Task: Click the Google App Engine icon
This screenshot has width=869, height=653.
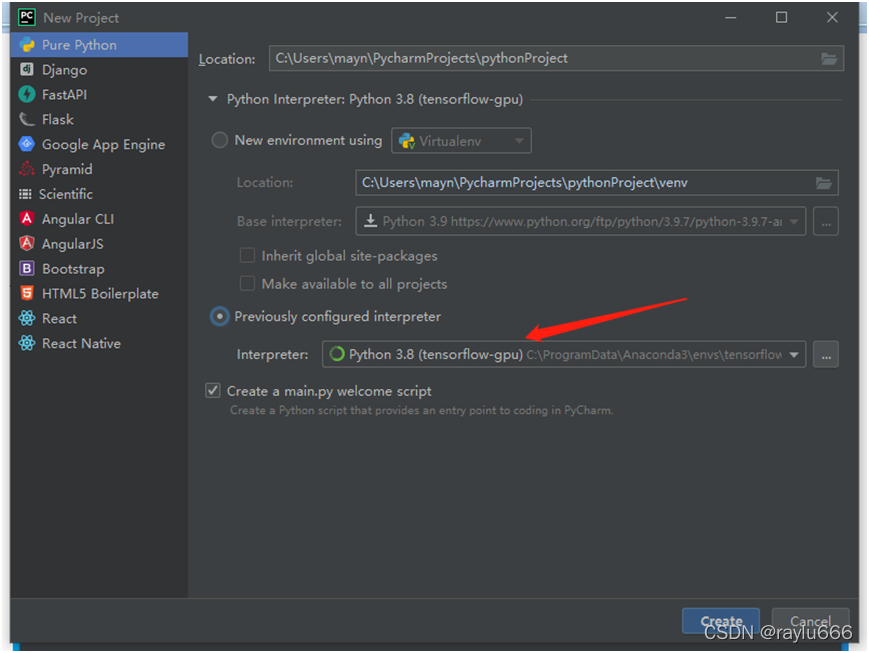Action: click(x=27, y=144)
